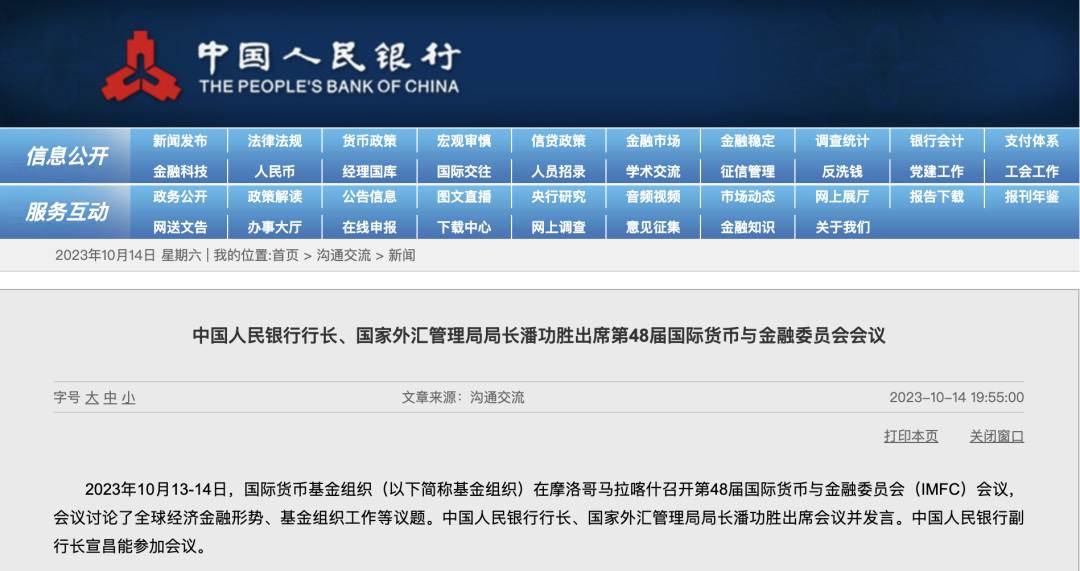Image resolution: width=1080 pixels, height=571 pixels.
Task: Set font size to 中
Action: tap(110, 397)
